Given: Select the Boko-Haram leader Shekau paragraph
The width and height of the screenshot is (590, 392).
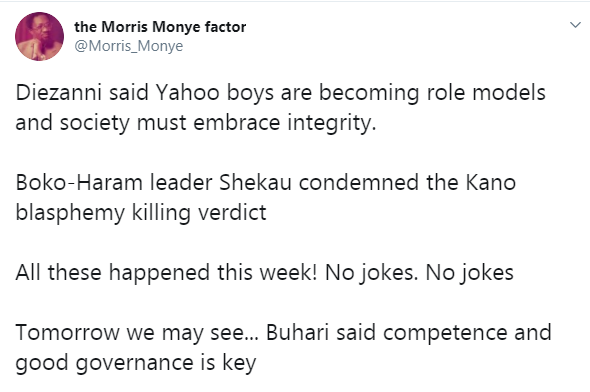Looking at the screenshot, I should 266,198.
